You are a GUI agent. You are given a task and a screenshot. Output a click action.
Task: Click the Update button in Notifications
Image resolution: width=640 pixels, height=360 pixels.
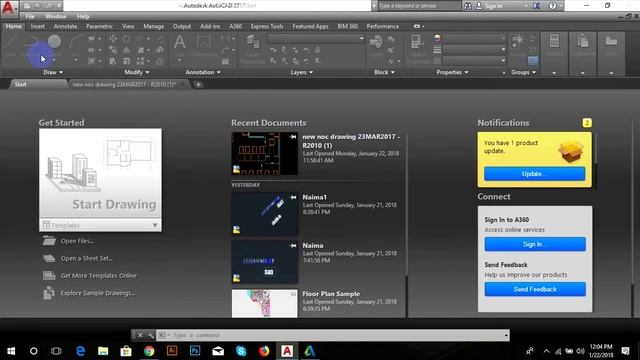pyautogui.click(x=534, y=174)
